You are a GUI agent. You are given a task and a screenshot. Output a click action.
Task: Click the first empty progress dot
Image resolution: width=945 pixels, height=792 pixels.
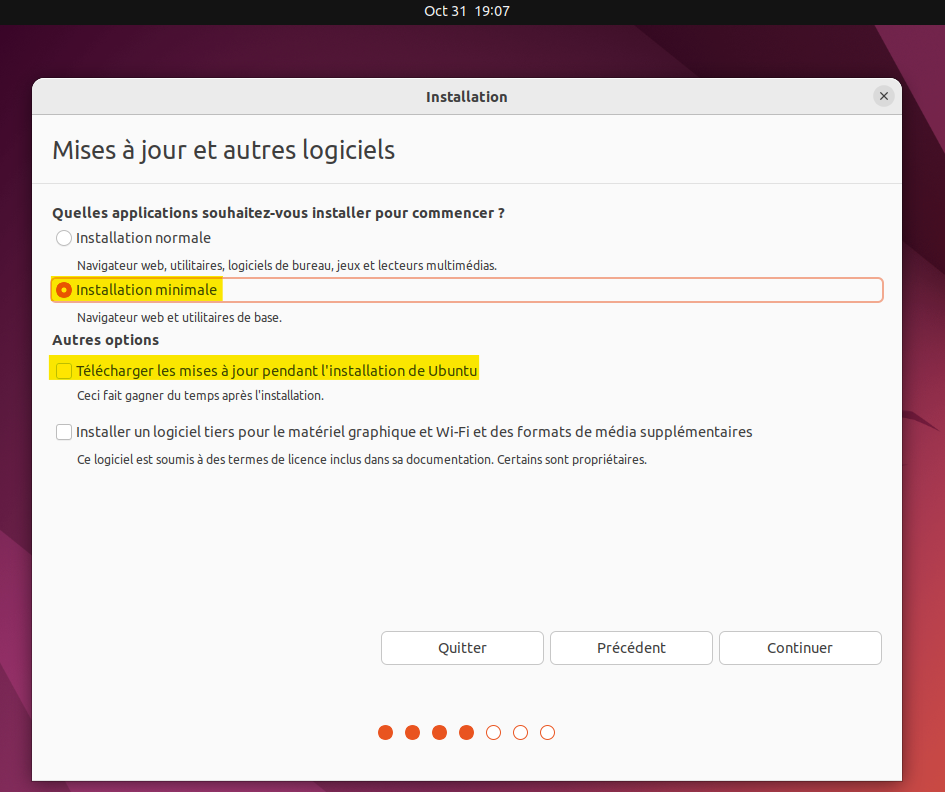493,733
